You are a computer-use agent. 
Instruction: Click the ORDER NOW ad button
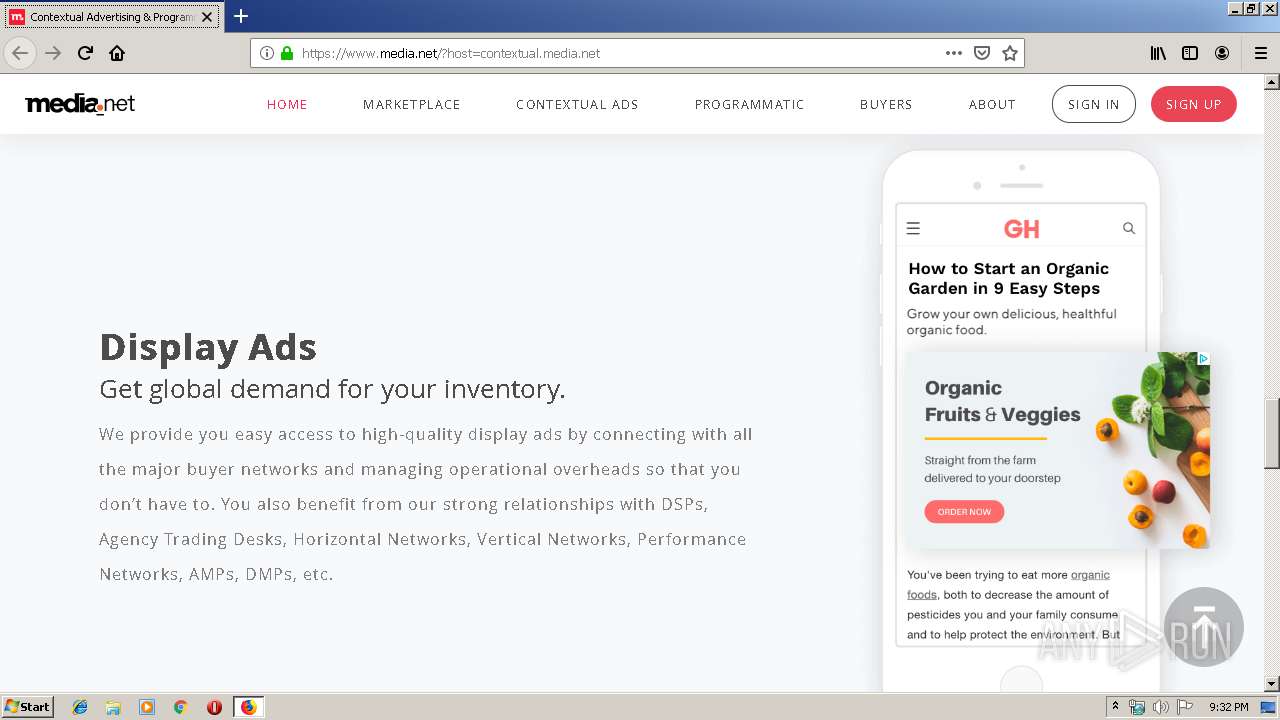point(964,512)
